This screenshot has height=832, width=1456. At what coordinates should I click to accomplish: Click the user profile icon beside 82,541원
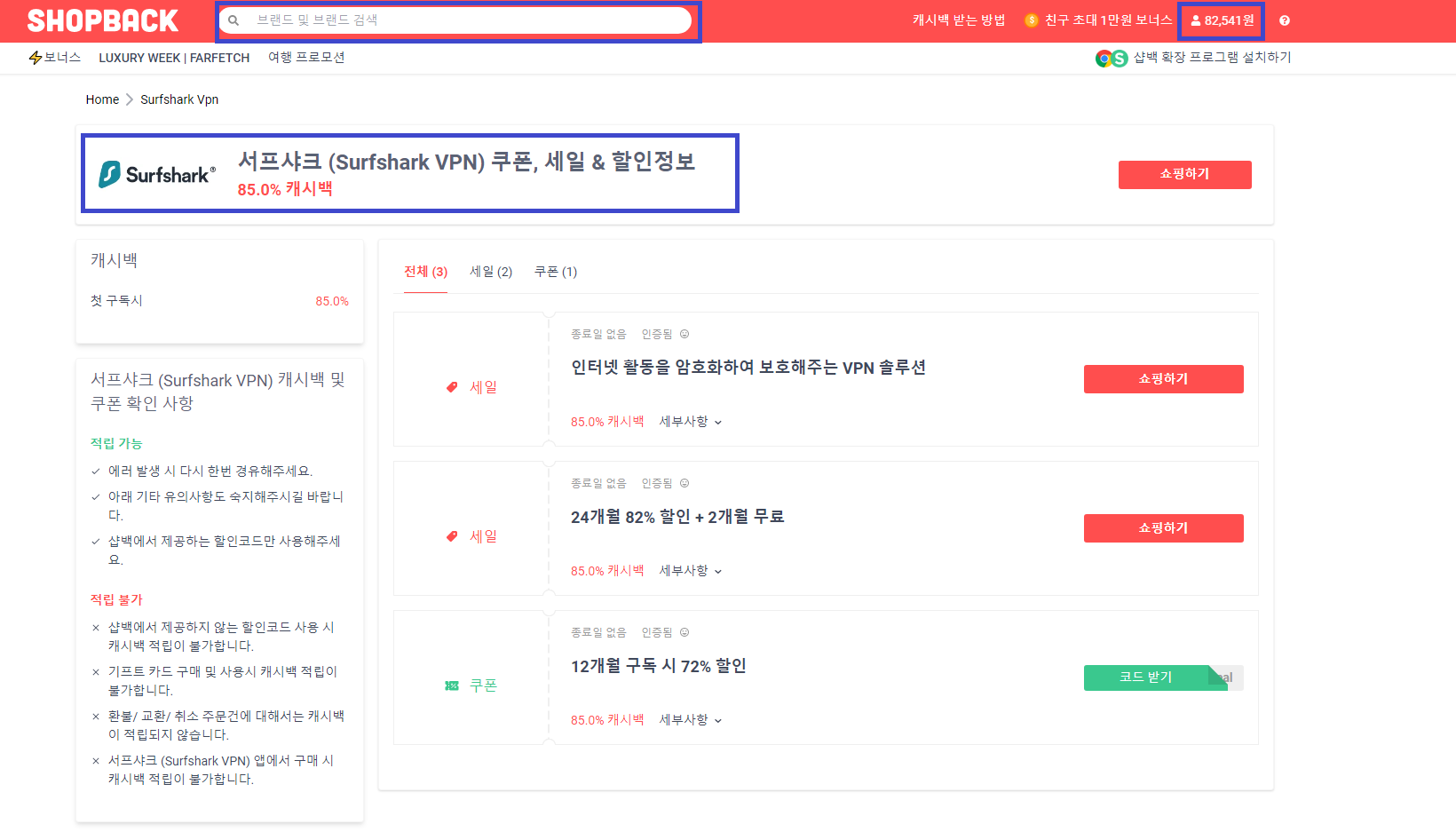pos(1196,20)
